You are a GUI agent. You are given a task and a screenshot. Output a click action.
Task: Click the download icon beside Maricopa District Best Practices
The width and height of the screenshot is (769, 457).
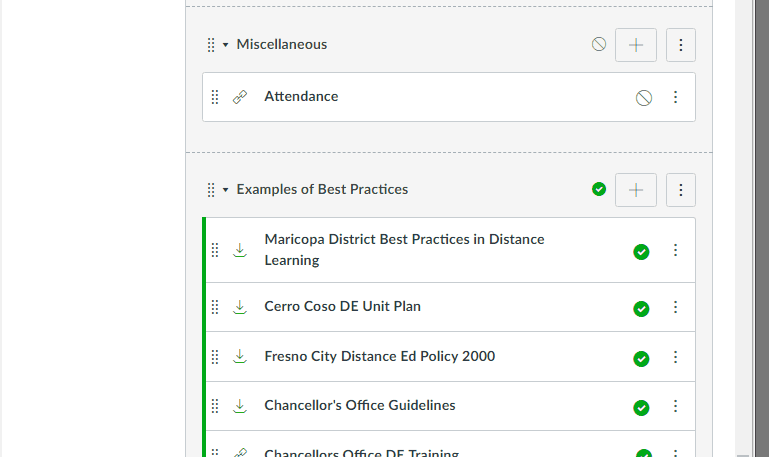(x=240, y=250)
